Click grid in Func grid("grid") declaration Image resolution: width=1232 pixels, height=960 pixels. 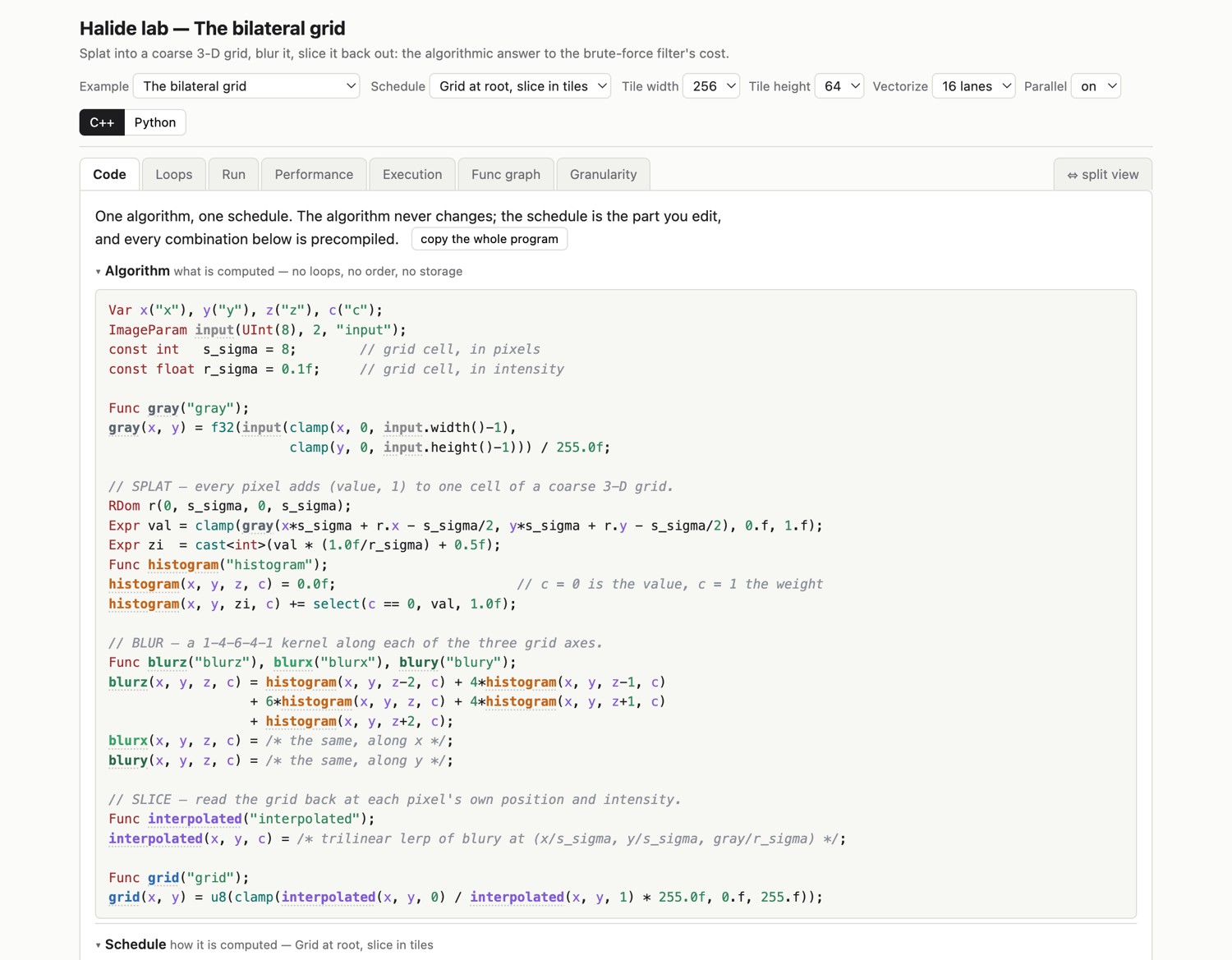[163, 878]
